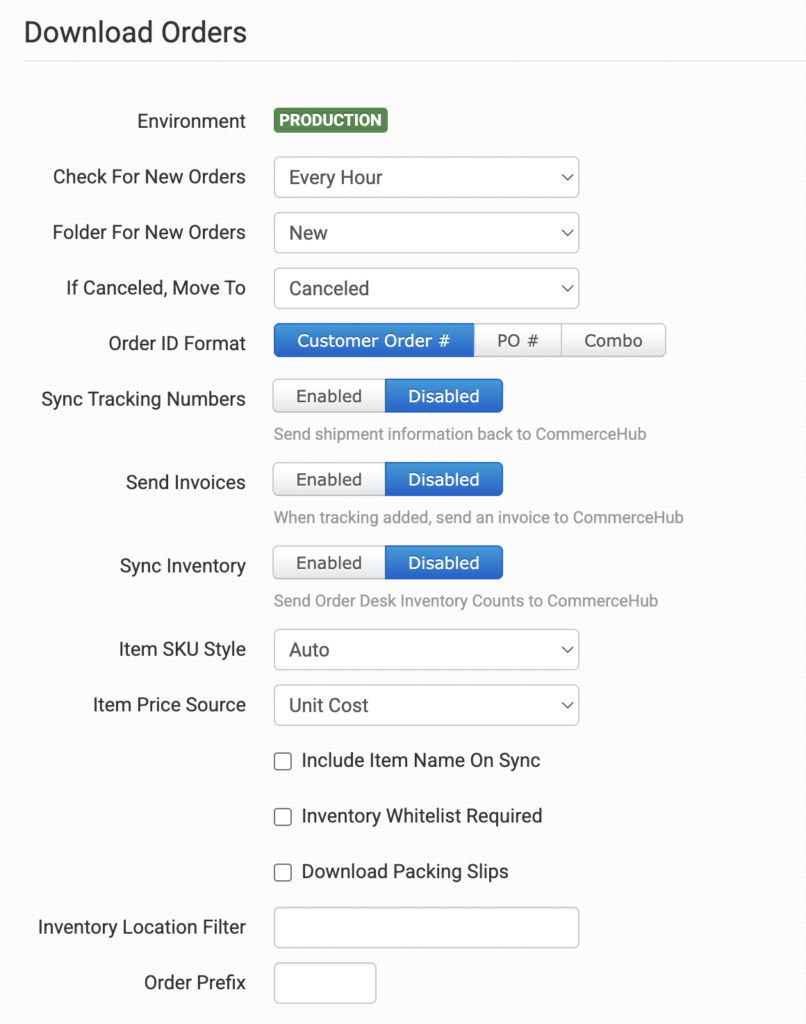
Task: Open the Item Price Source dropdown
Action: point(426,705)
